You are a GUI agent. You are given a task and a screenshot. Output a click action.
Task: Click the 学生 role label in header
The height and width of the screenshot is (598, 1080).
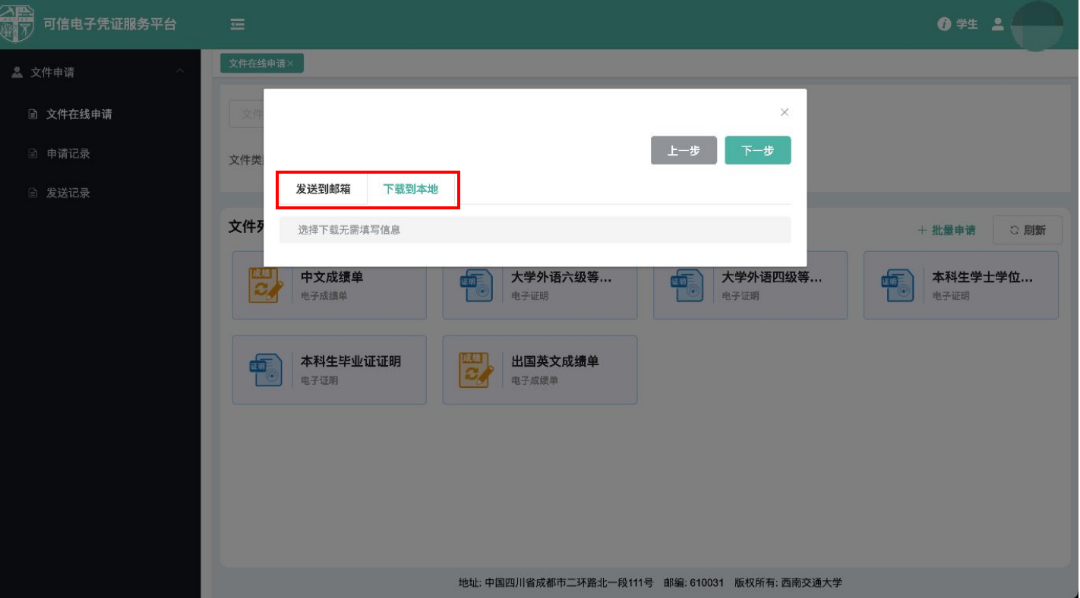(x=967, y=24)
